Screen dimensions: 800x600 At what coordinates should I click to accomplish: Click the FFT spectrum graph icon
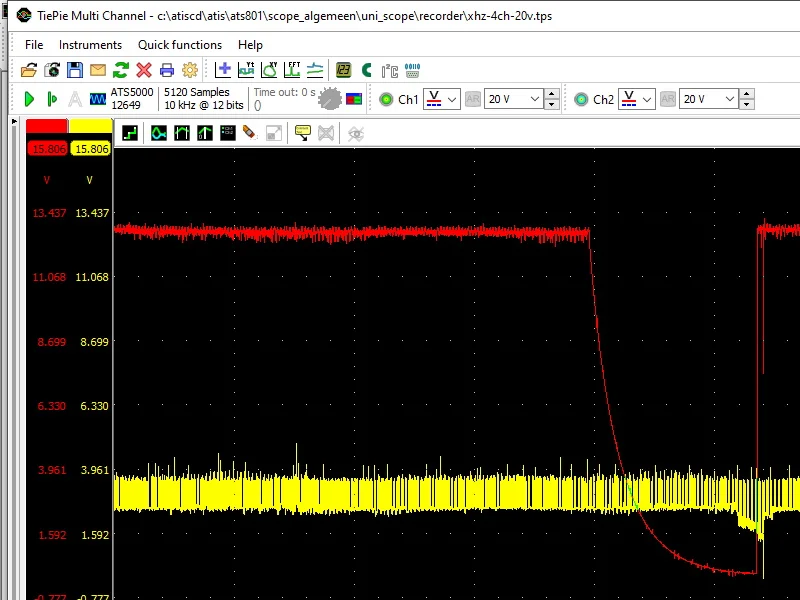(292, 70)
